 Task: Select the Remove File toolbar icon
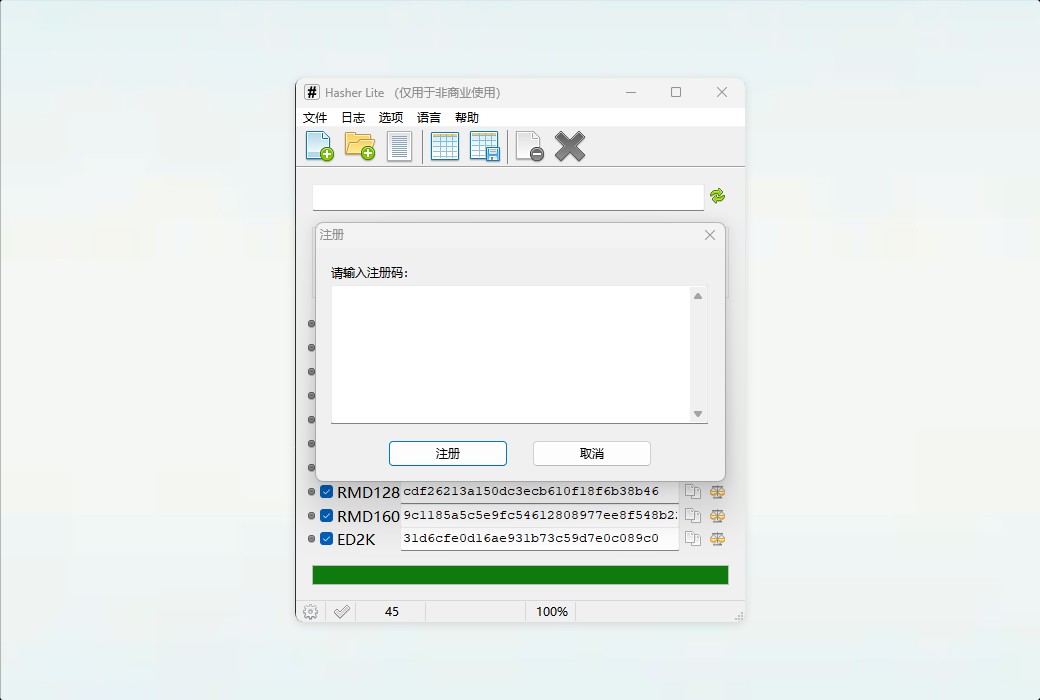coord(527,145)
